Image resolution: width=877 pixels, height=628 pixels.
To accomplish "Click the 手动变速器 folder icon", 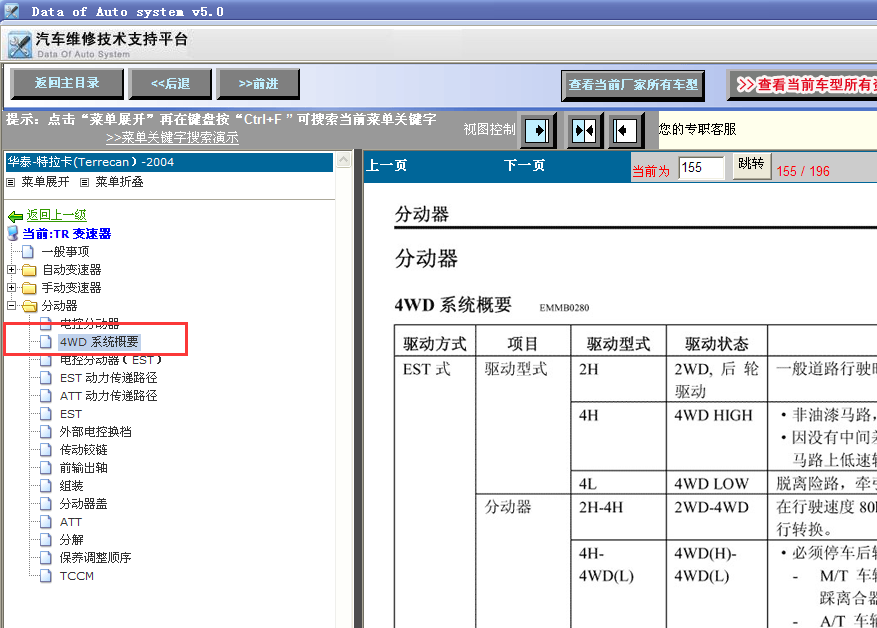I will point(29,288).
